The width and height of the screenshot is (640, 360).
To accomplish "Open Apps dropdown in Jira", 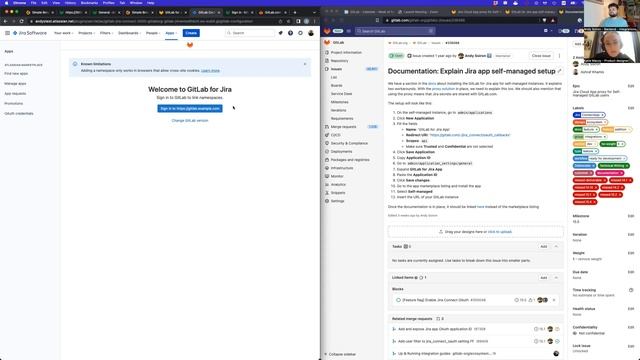I will click(171, 33).
